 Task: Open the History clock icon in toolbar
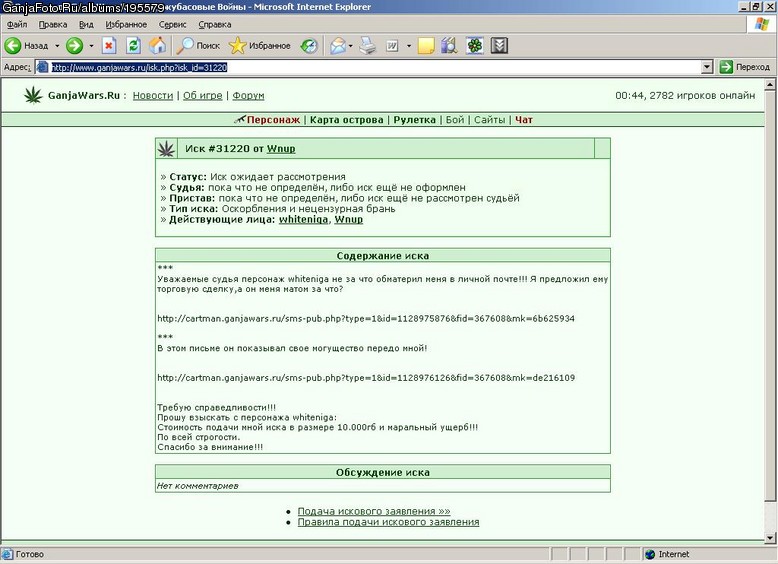pyautogui.click(x=309, y=46)
